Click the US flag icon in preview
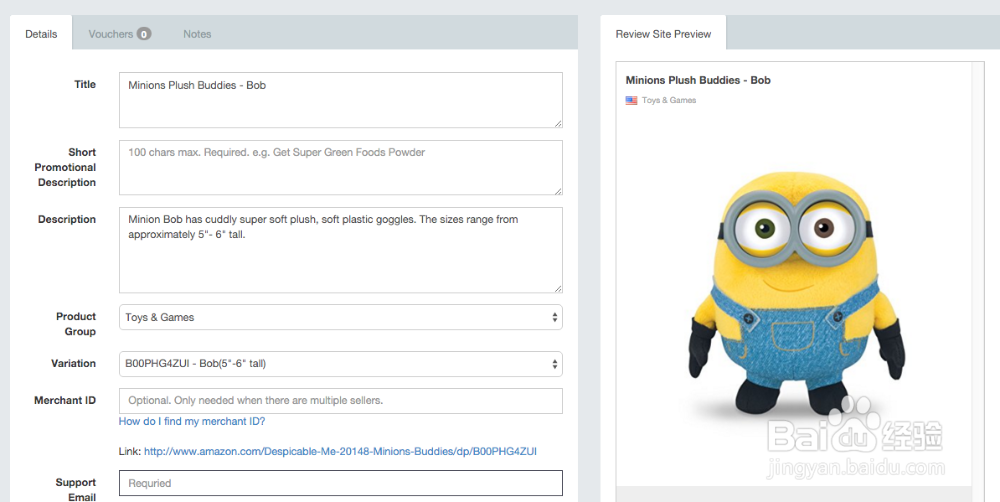Screen dimensions: 1000x502 pyautogui.click(x=631, y=100)
